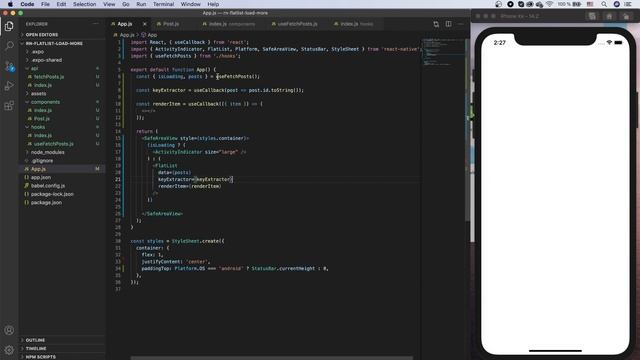Image resolution: width=640 pixels, height=360 pixels.
Task: Expand the assets folder
Action: (x=62, y=93)
